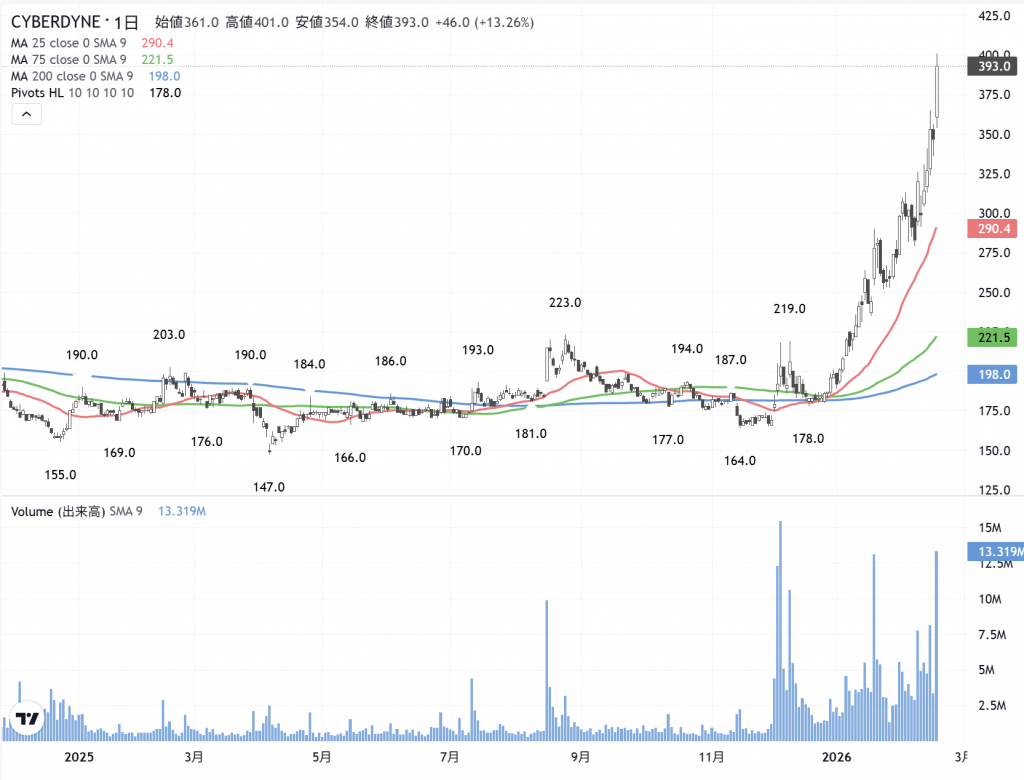Click the Volume SMA 9 legend label

pos(76,511)
